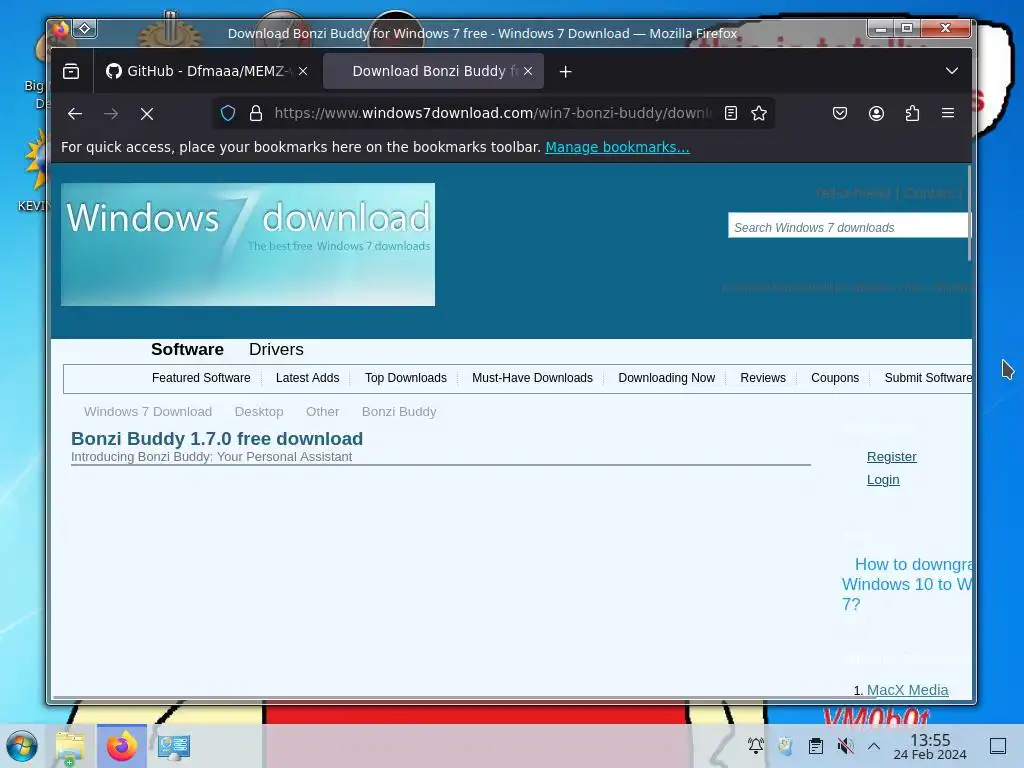
Task: Bookmark this page with the star icon
Action: [759, 114]
